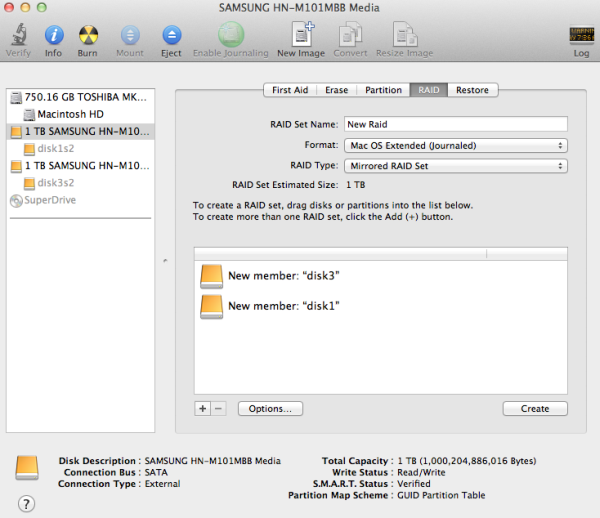Screen dimensions: 600x518
Task: Open the Info toolbar icon
Action: pos(54,35)
